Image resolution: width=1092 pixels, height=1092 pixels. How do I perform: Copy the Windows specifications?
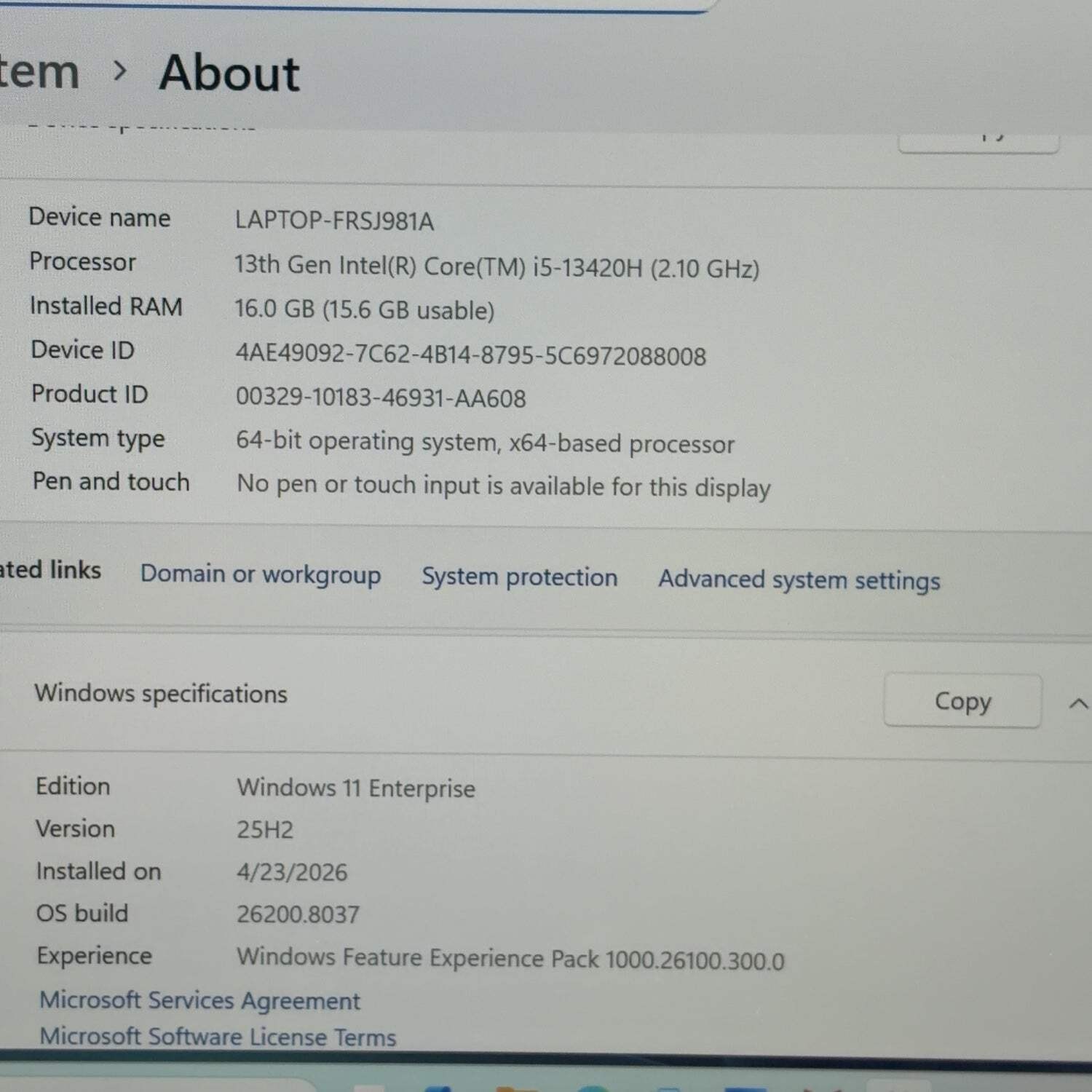(x=962, y=701)
